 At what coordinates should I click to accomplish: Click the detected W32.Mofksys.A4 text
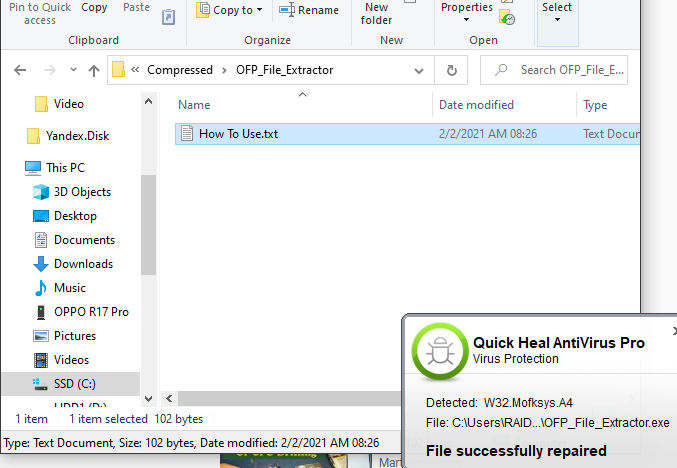click(528, 403)
